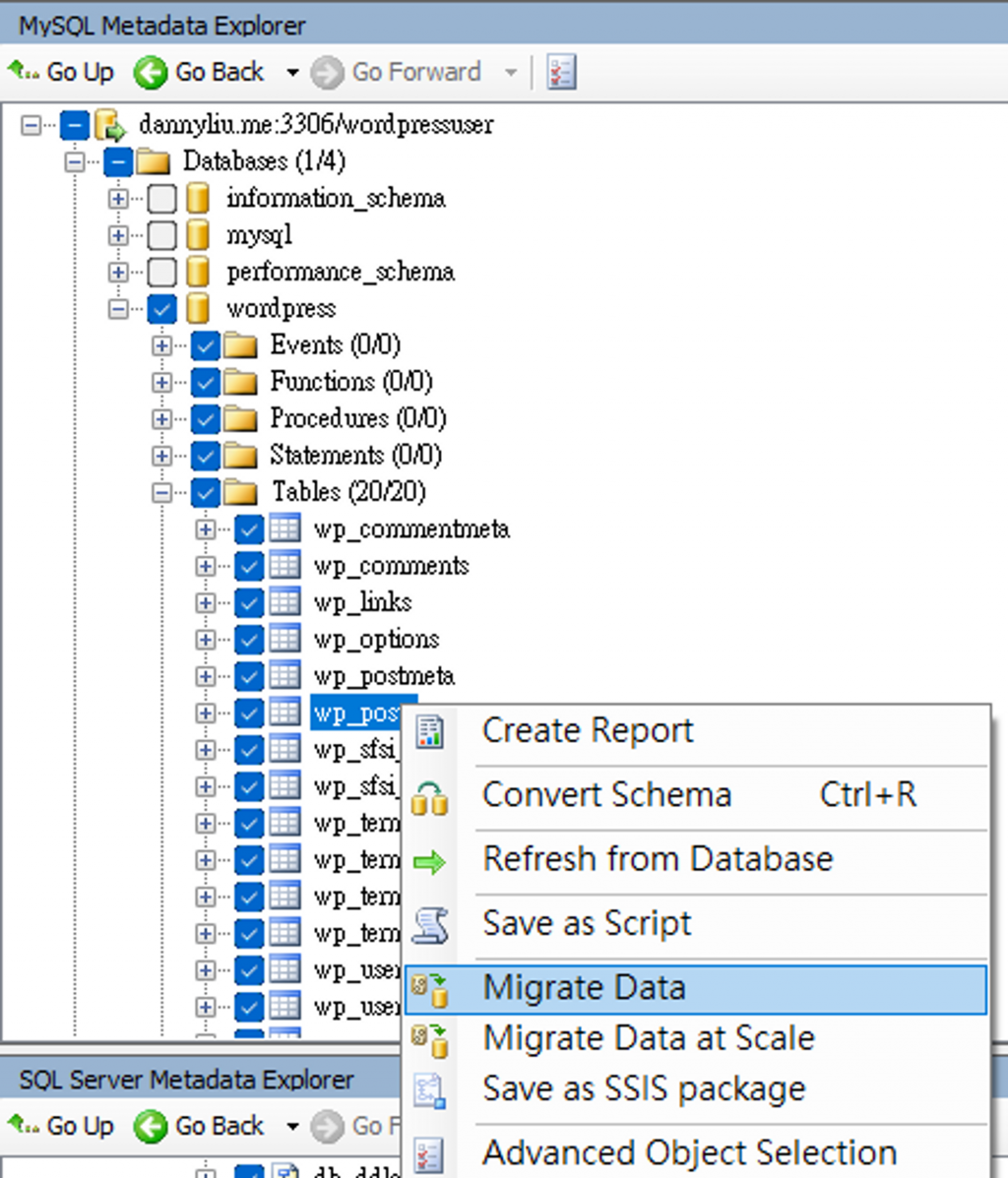Click Go Up in SQL Server Metadata Explorer
Viewport: 1008px width, 1178px height.
point(60,1126)
